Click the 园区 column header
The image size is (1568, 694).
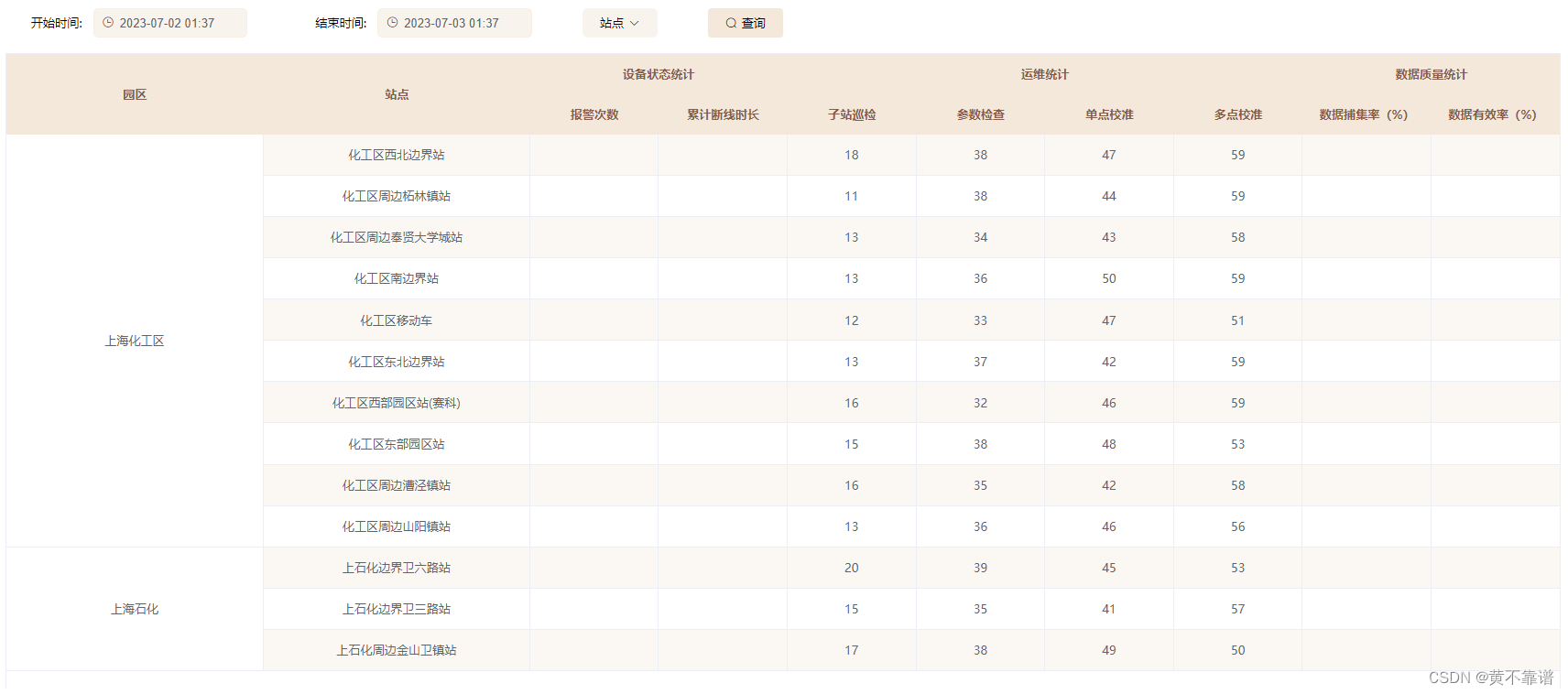135,94
